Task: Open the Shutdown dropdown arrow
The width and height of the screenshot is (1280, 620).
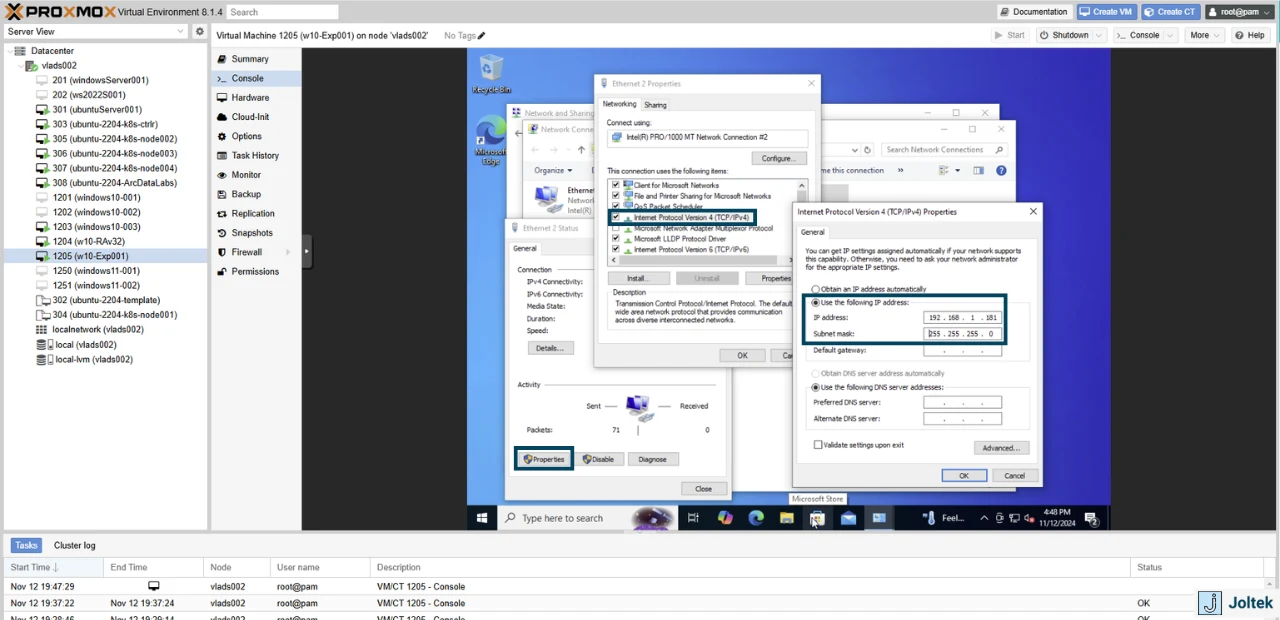Action: (x=1100, y=35)
